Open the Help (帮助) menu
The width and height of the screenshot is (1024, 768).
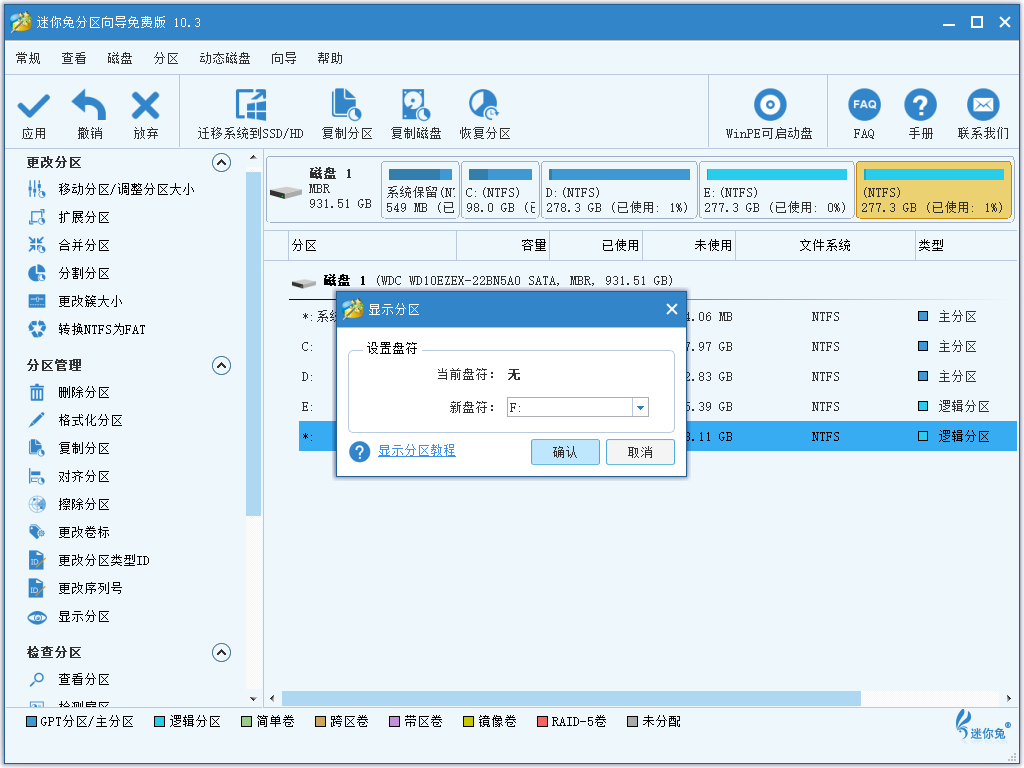[x=330, y=59]
